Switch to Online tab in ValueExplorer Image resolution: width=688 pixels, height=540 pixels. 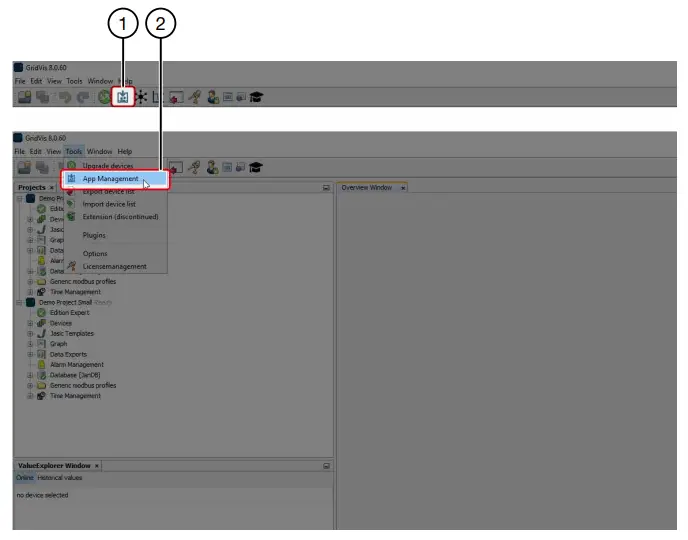tap(25, 478)
